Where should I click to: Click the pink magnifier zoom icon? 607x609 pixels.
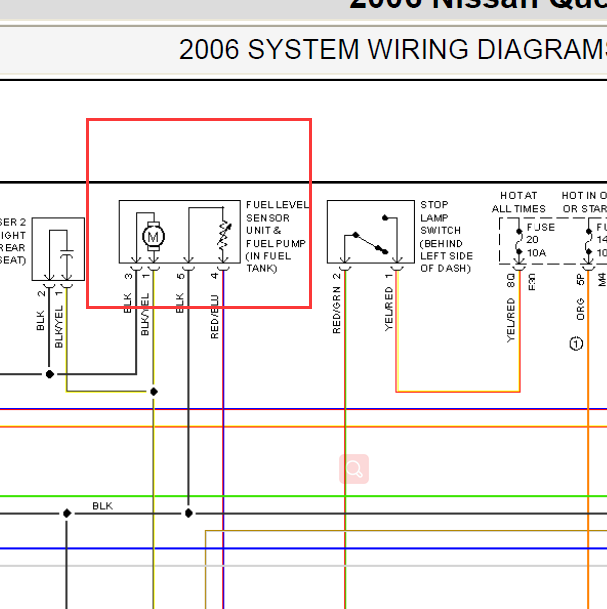(x=354, y=469)
